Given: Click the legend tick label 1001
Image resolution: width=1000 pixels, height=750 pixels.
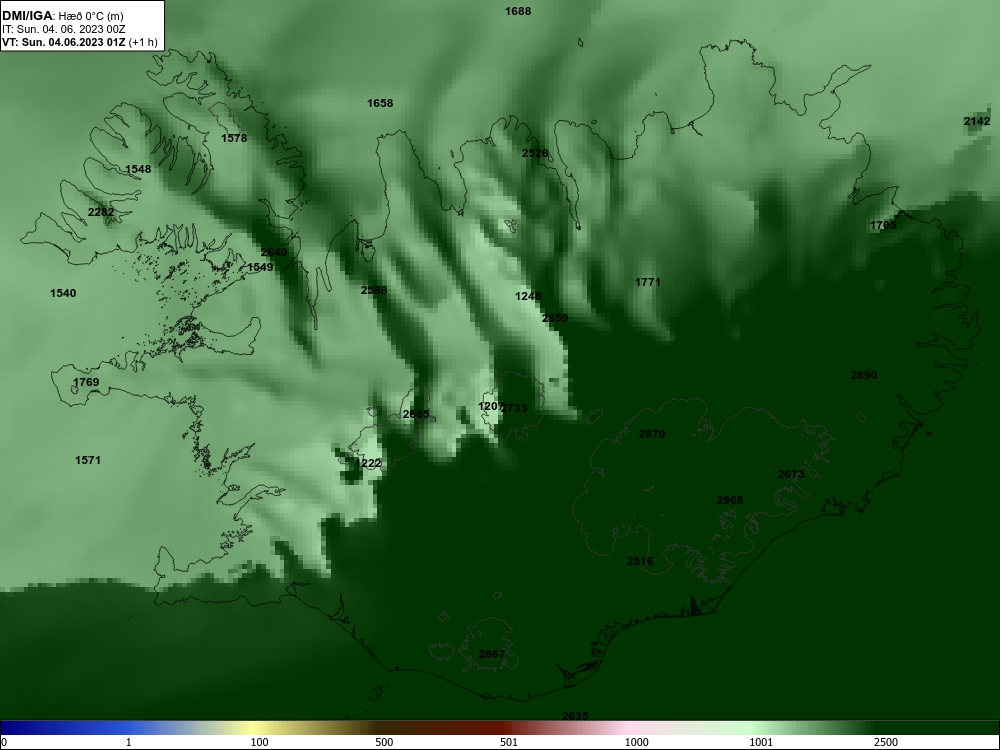Looking at the screenshot, I should tap(761, 742).
